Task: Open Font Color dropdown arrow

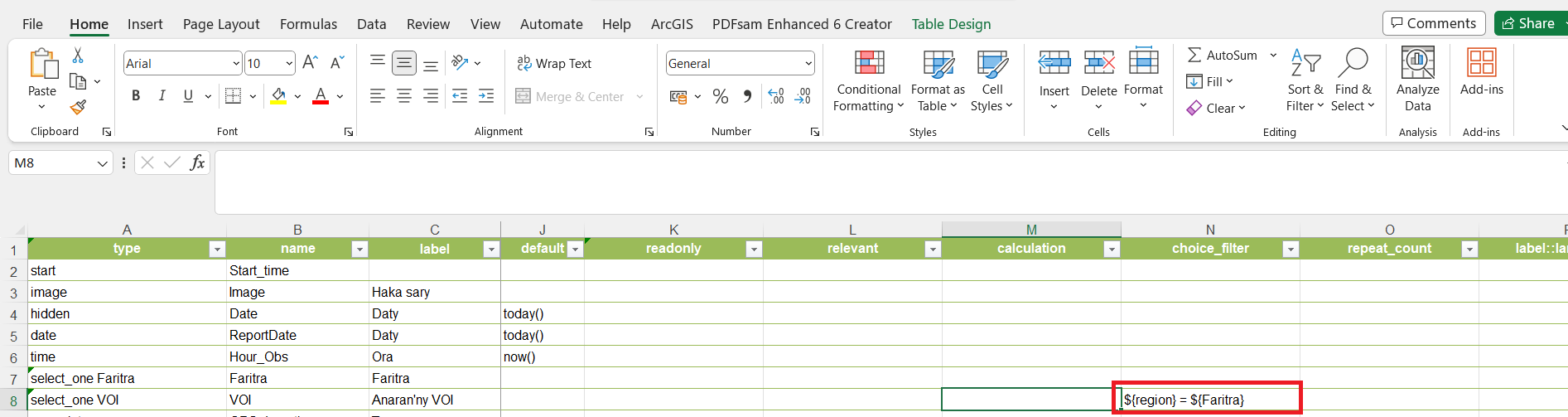Action: tap(340, 97)
